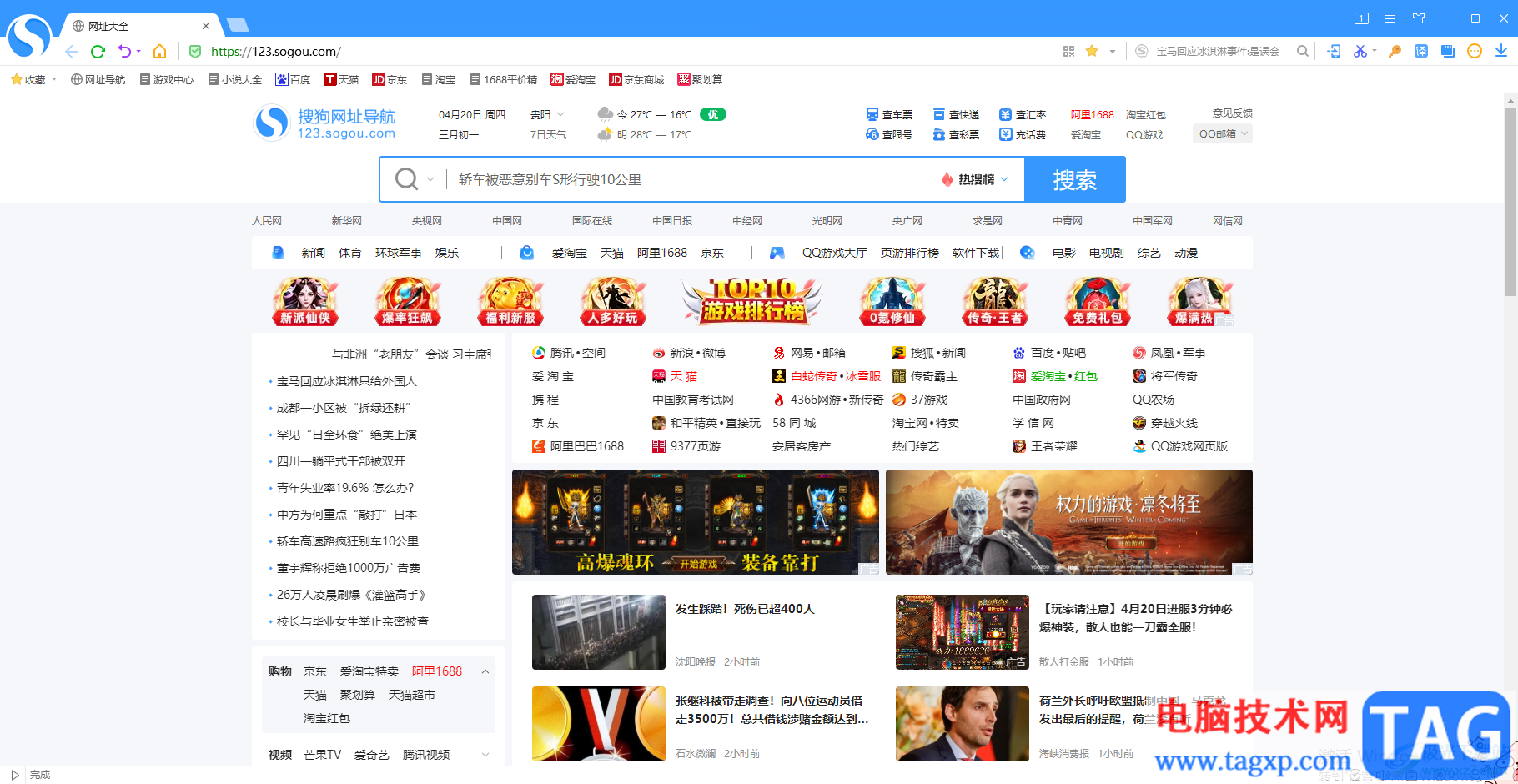Open the browser main menu hamburger icon

[x=1390, y=18]
